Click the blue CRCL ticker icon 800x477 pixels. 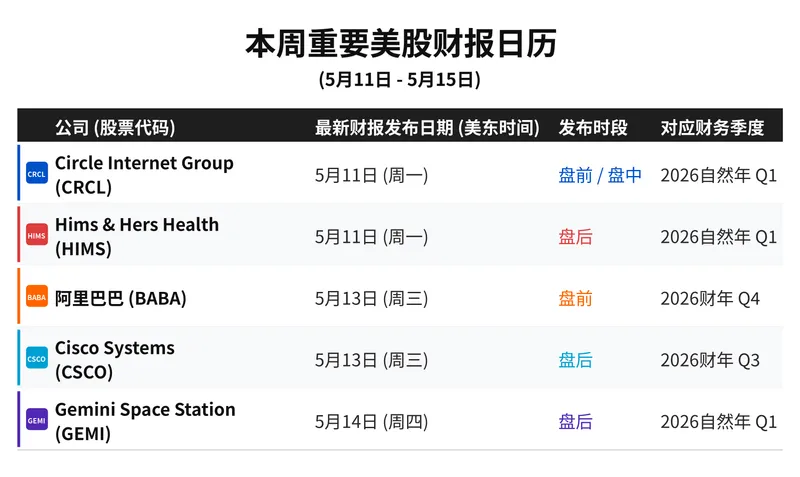37,173
